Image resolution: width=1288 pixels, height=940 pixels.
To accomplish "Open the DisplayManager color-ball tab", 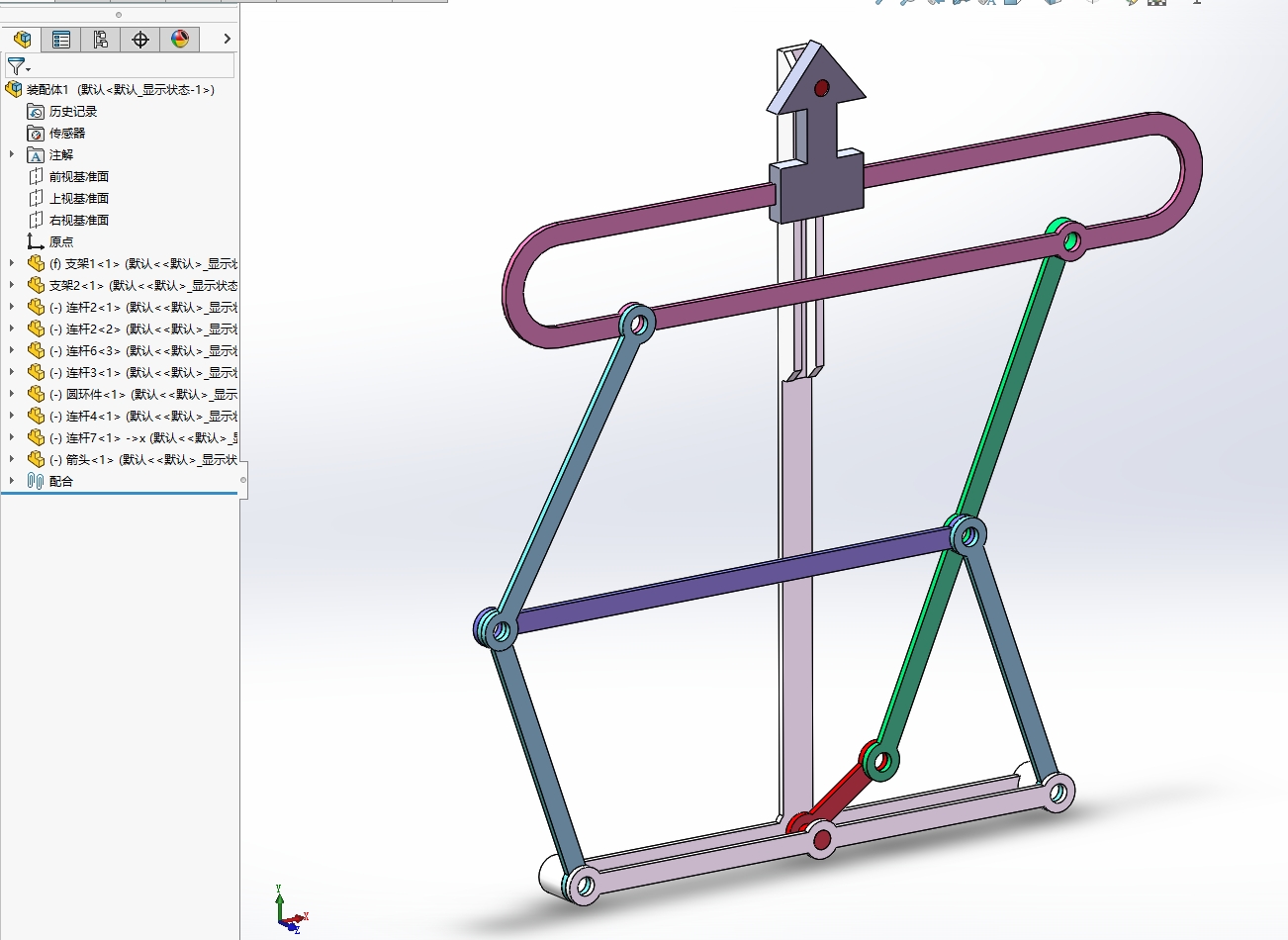I will (180, 39).
